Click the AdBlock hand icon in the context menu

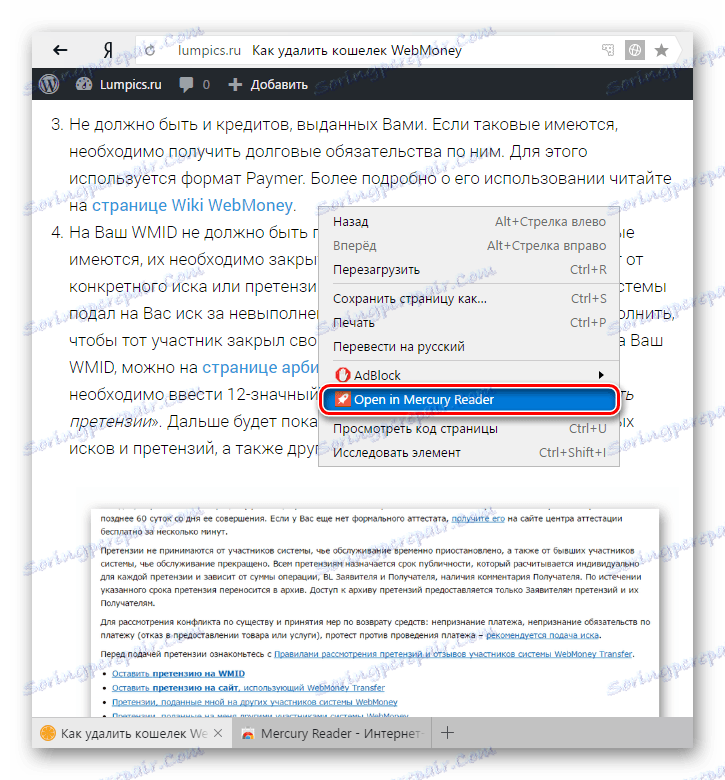coord(342,375)
